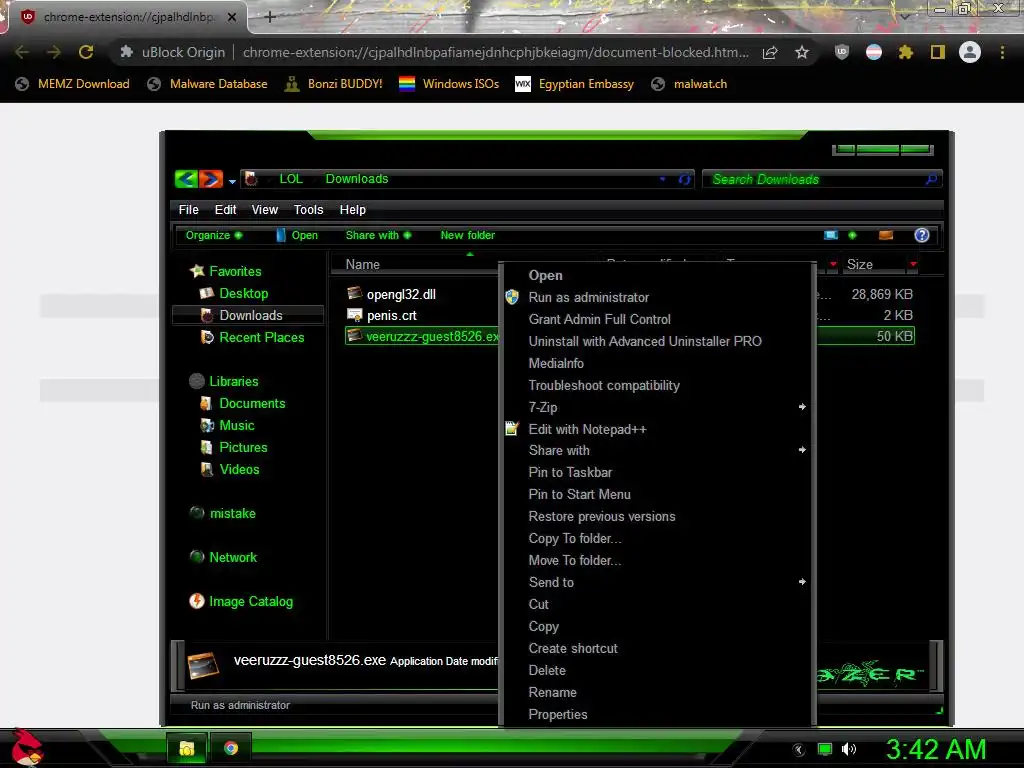
Task: Choose Delete in the context menu
Action: (547, 671)
